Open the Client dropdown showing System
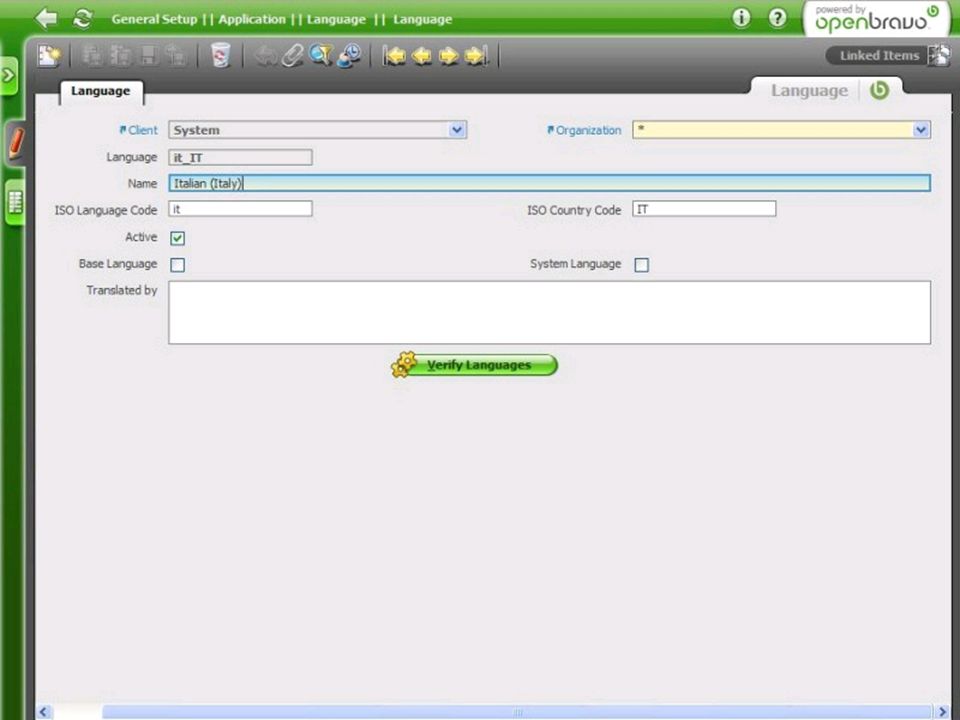Screen dimensions: 960x720 (318, 130)
